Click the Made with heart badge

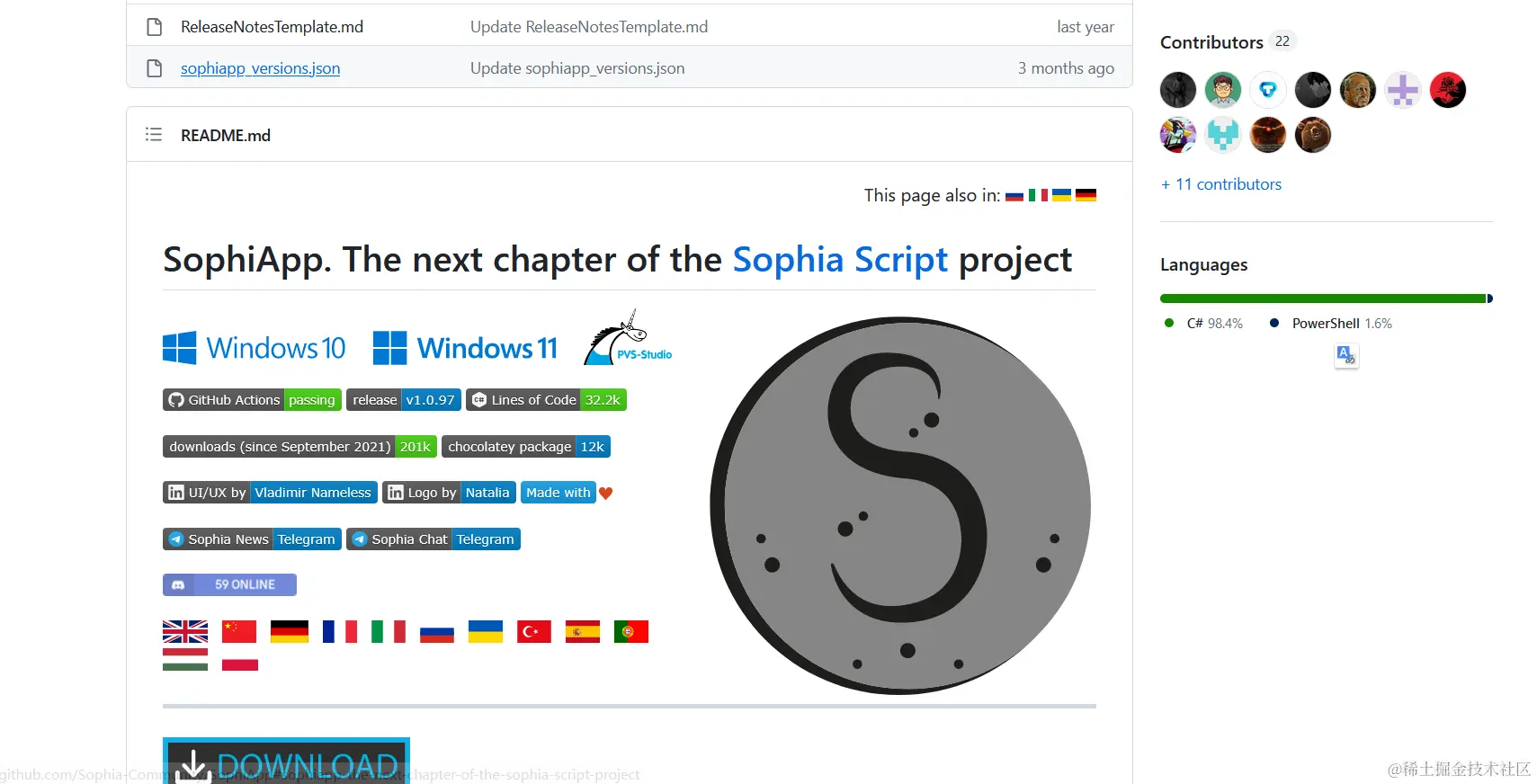click(x=567, y=493)
